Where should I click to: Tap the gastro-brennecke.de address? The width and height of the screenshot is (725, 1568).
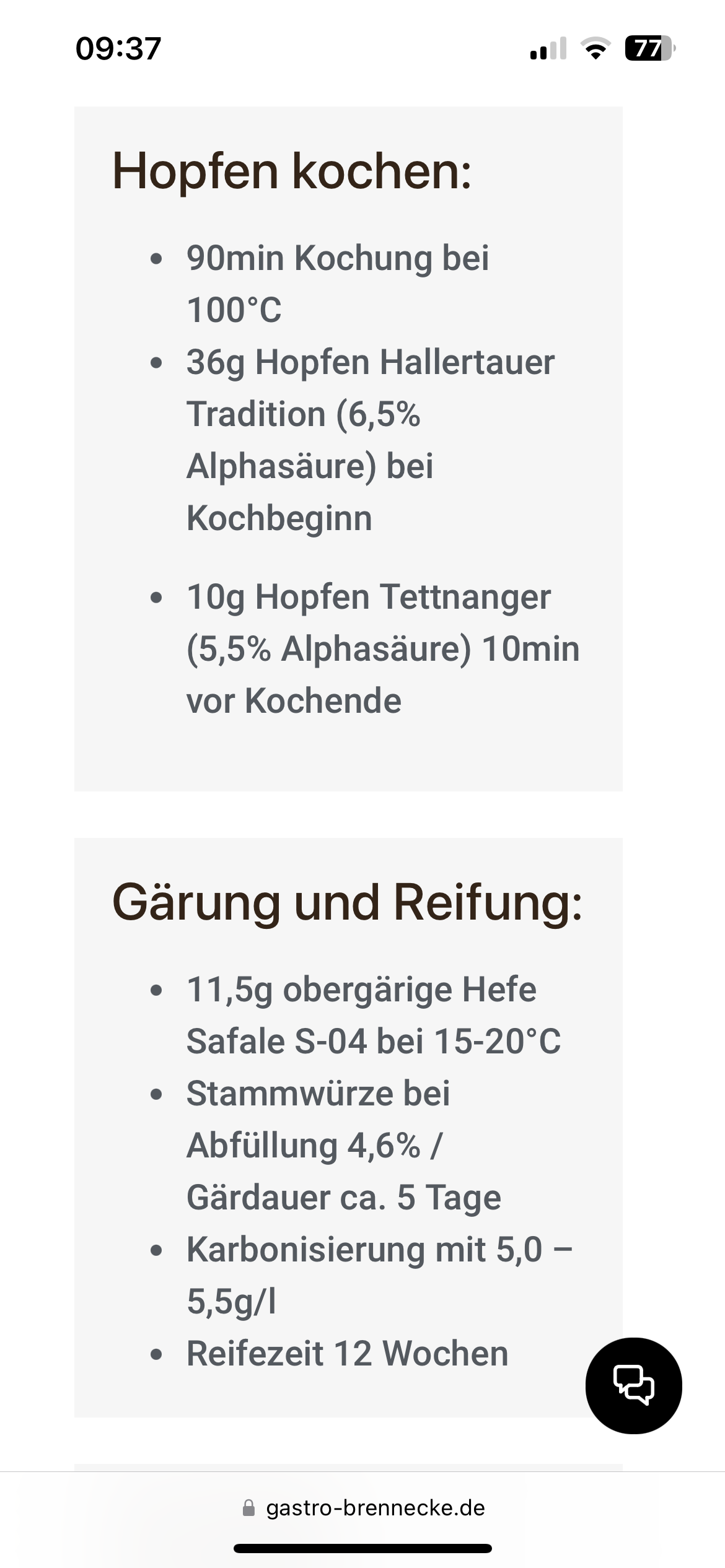tap(376, 1508)
